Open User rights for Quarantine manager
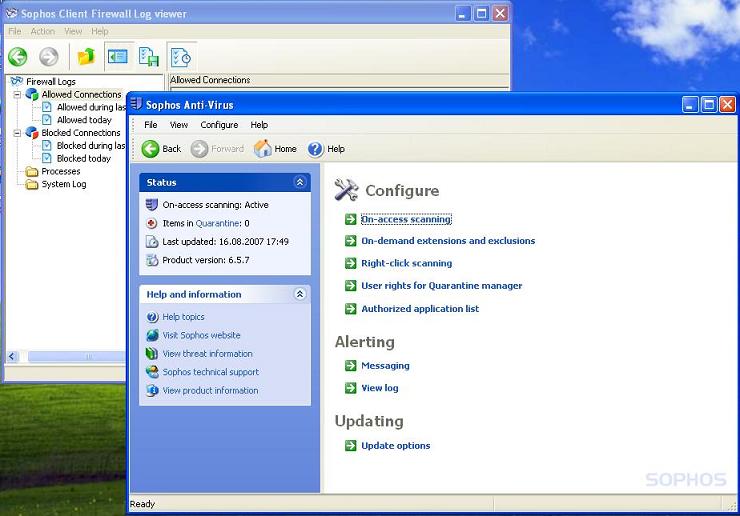The image size is (740, 516). 441,286
